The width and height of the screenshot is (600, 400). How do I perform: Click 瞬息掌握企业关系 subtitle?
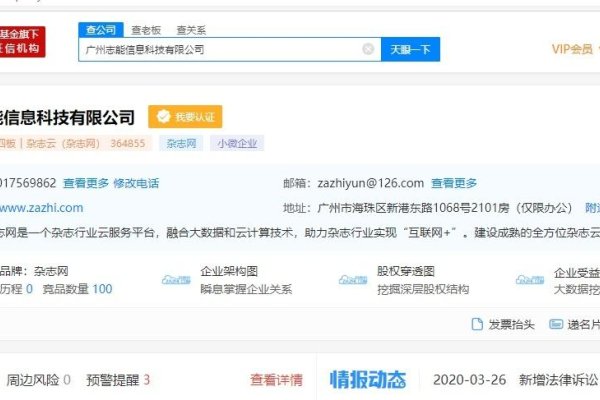pyautogui.click(x=246, y=289)
